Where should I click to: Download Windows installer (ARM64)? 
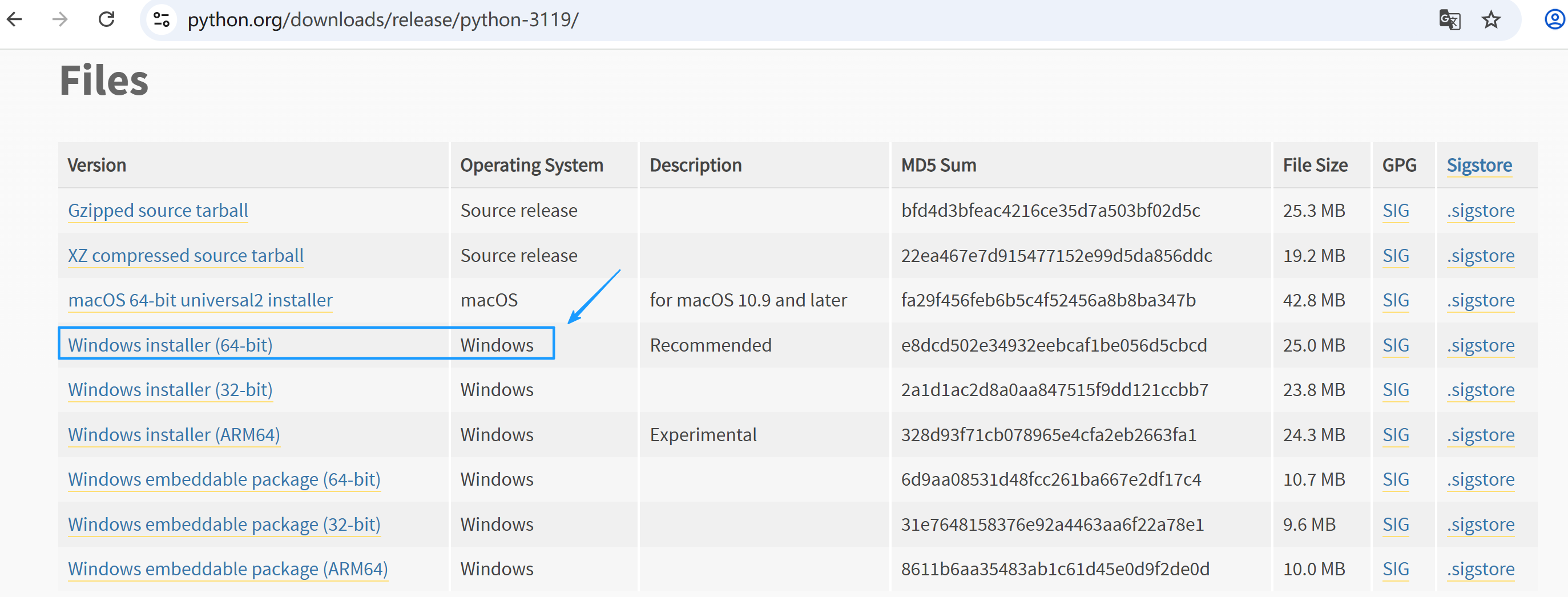pyautogui.click(x=174, y=434)
